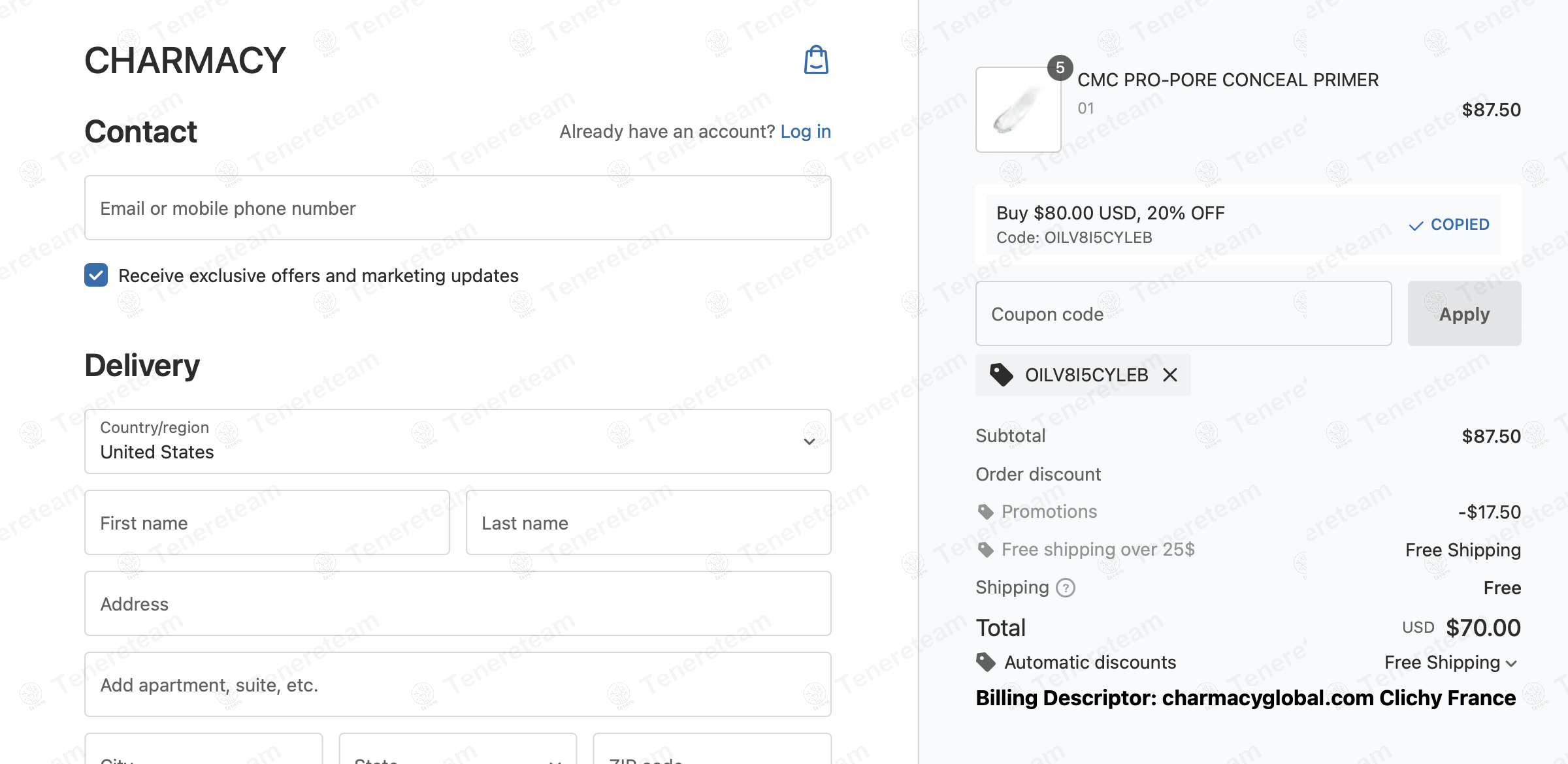The width and height of the screenshot is (1568, 764).
Task: Click the Log in link
Action: click(x=806, y=131)
